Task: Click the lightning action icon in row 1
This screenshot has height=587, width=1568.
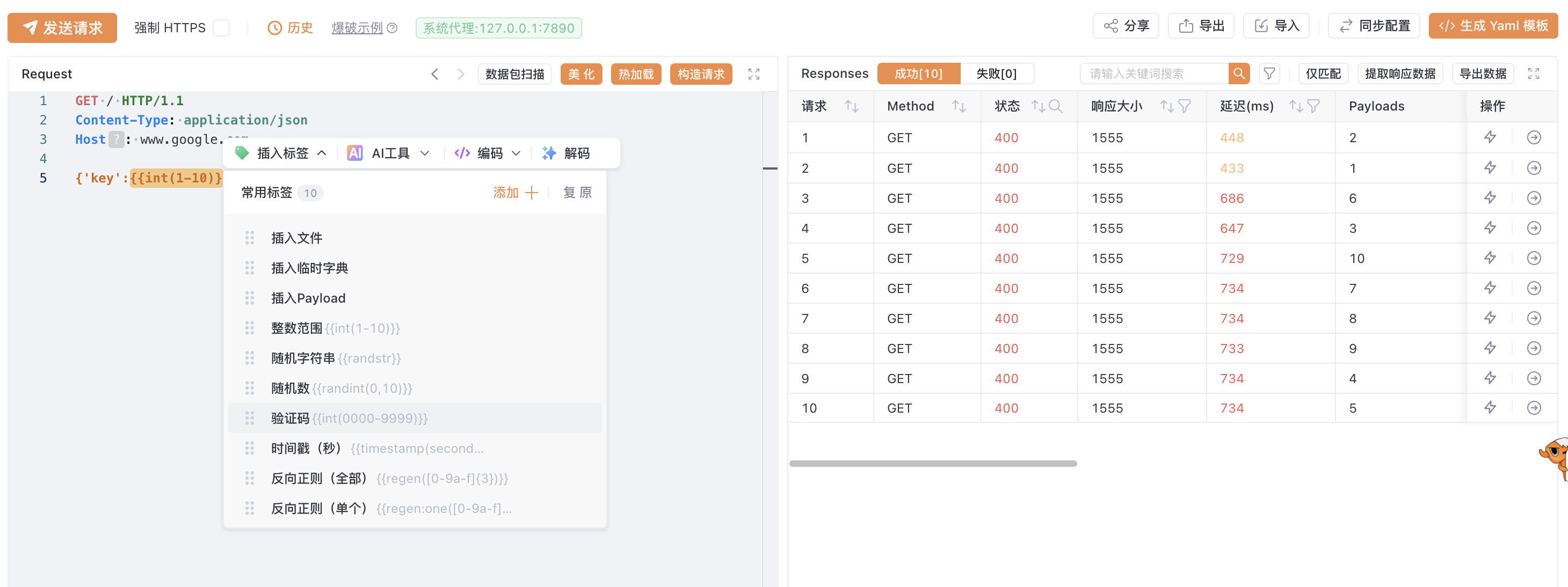Action: coord(1490,137)
